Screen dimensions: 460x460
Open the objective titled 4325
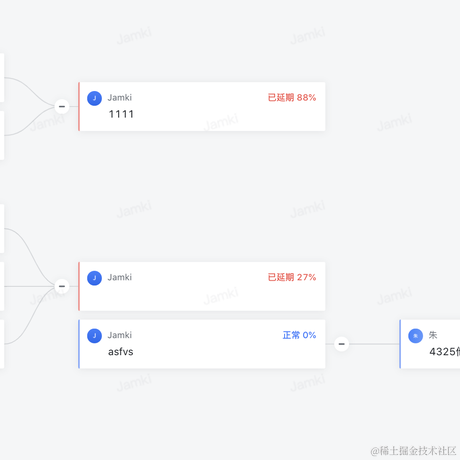444,352
